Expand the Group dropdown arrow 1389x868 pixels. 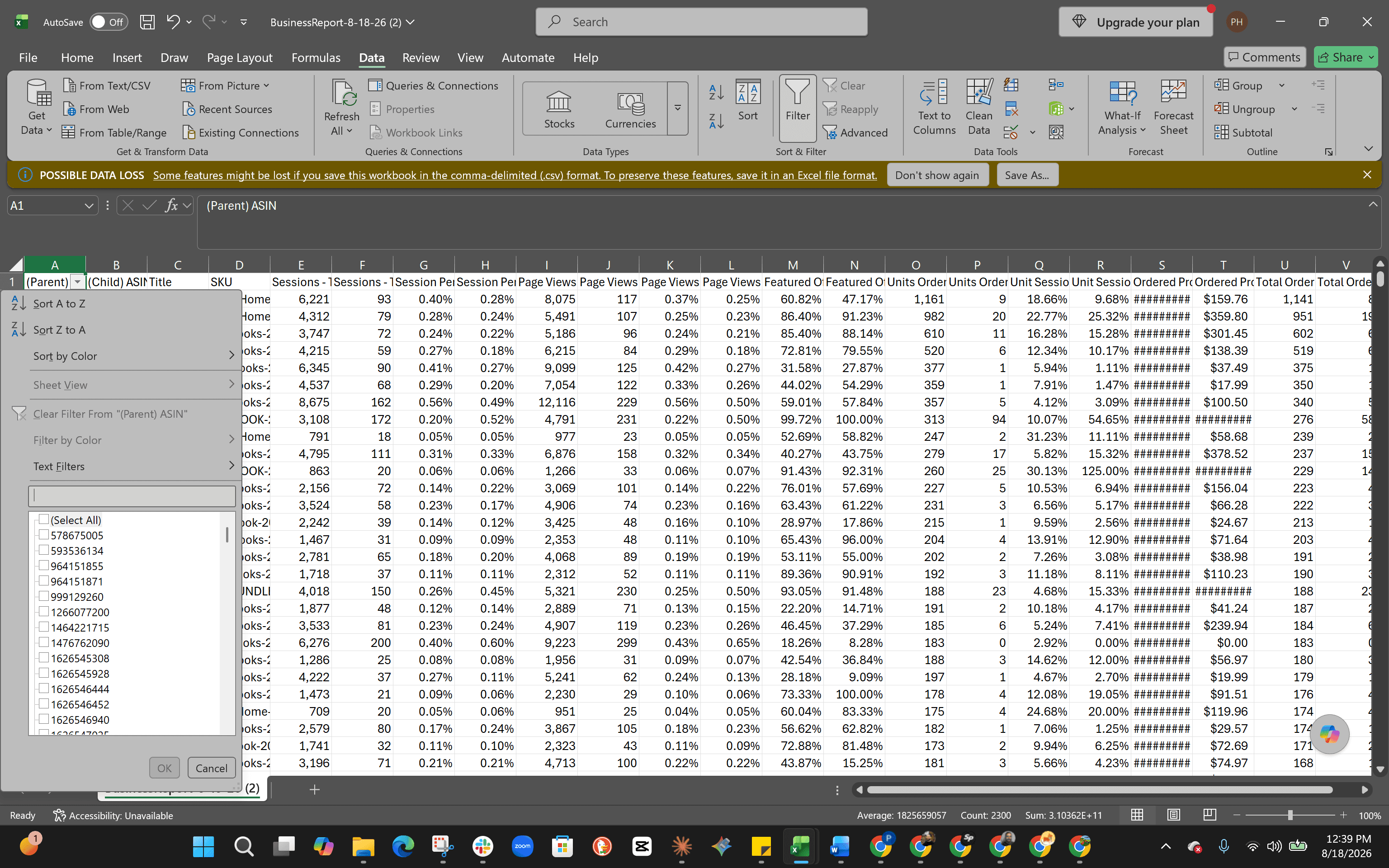tap(1281, 85)
